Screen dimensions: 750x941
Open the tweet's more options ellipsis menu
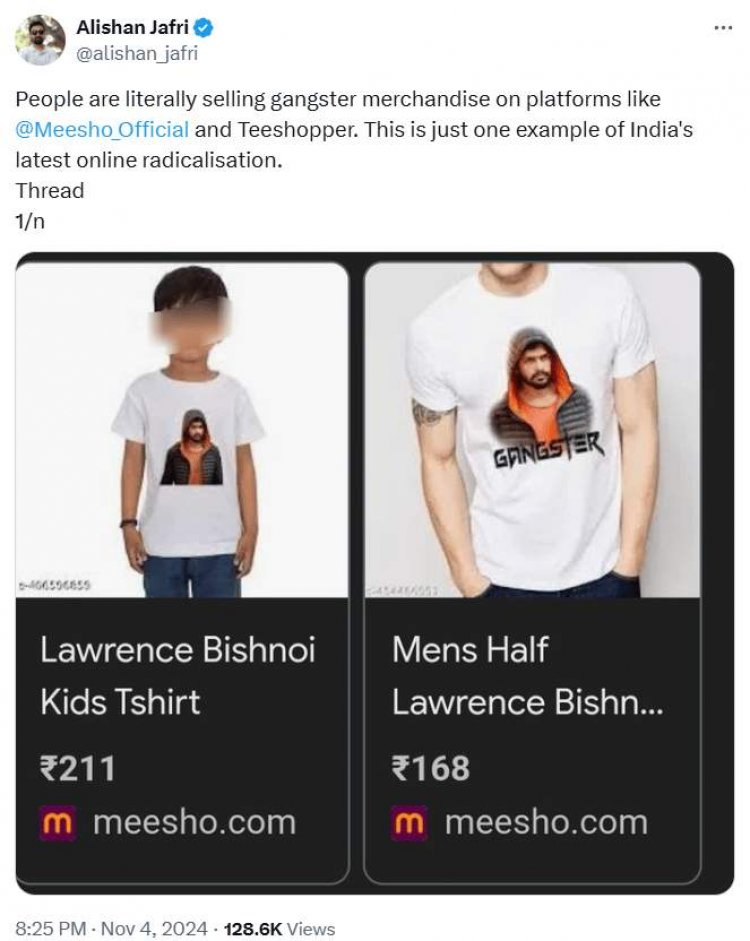722,27
